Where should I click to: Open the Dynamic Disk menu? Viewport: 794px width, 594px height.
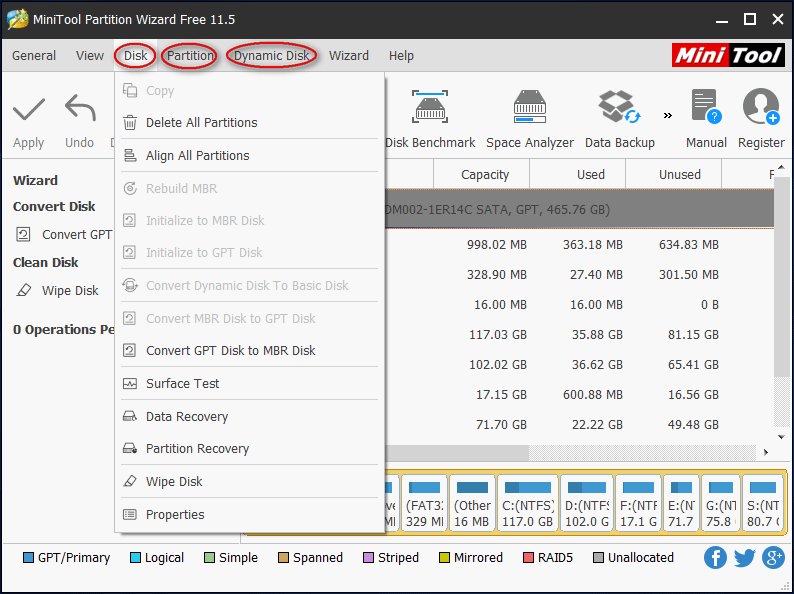pyautogui.click(x=271, y=56)
